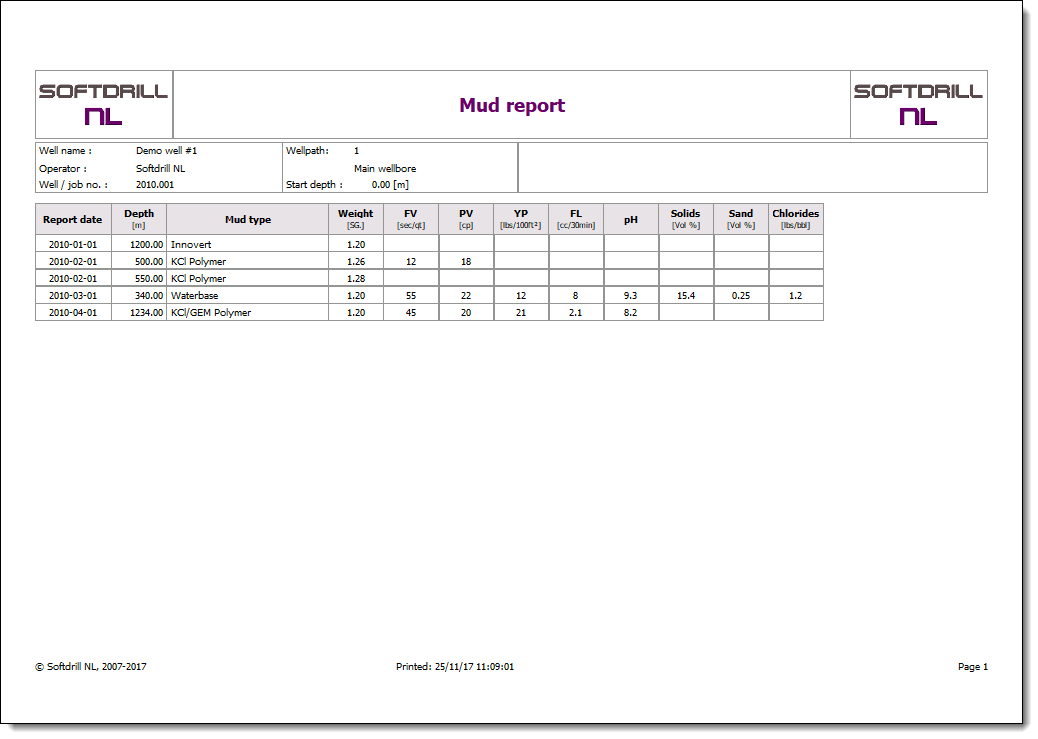The height and width of the screenshot is (739, 1038).
Task: Select the Demo well #1 well name
Action: coord(166,151)
